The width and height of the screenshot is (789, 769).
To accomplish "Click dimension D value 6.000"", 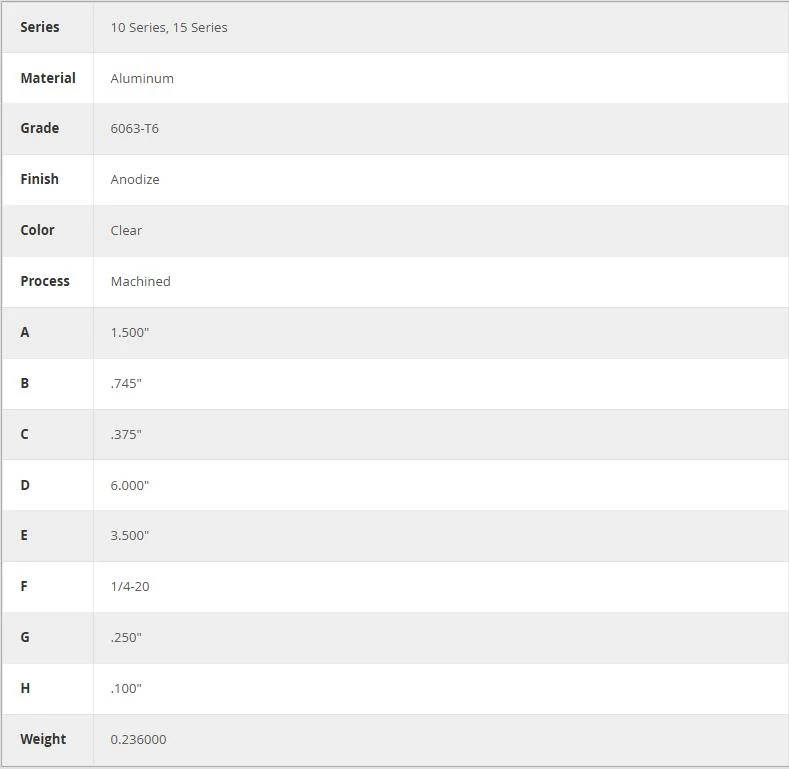I will pos(130,485).
